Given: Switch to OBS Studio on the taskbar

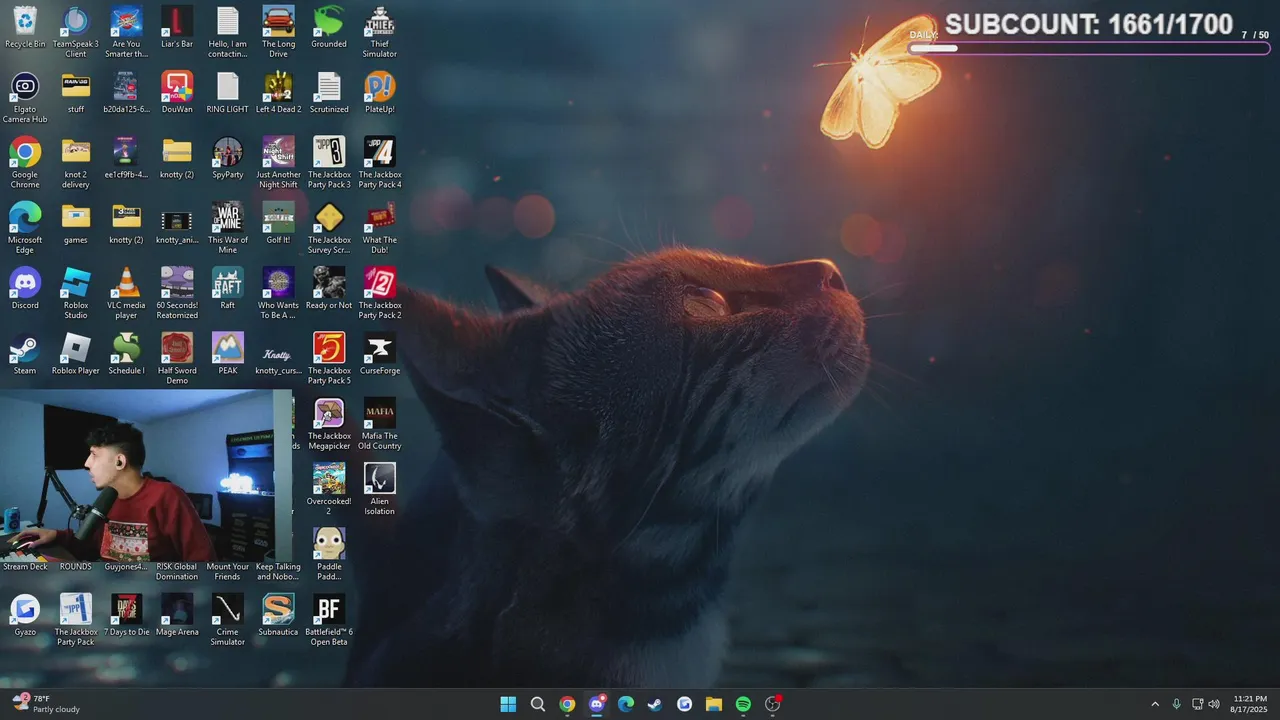Looking at the screenshot, I should [x=772, y=704].
